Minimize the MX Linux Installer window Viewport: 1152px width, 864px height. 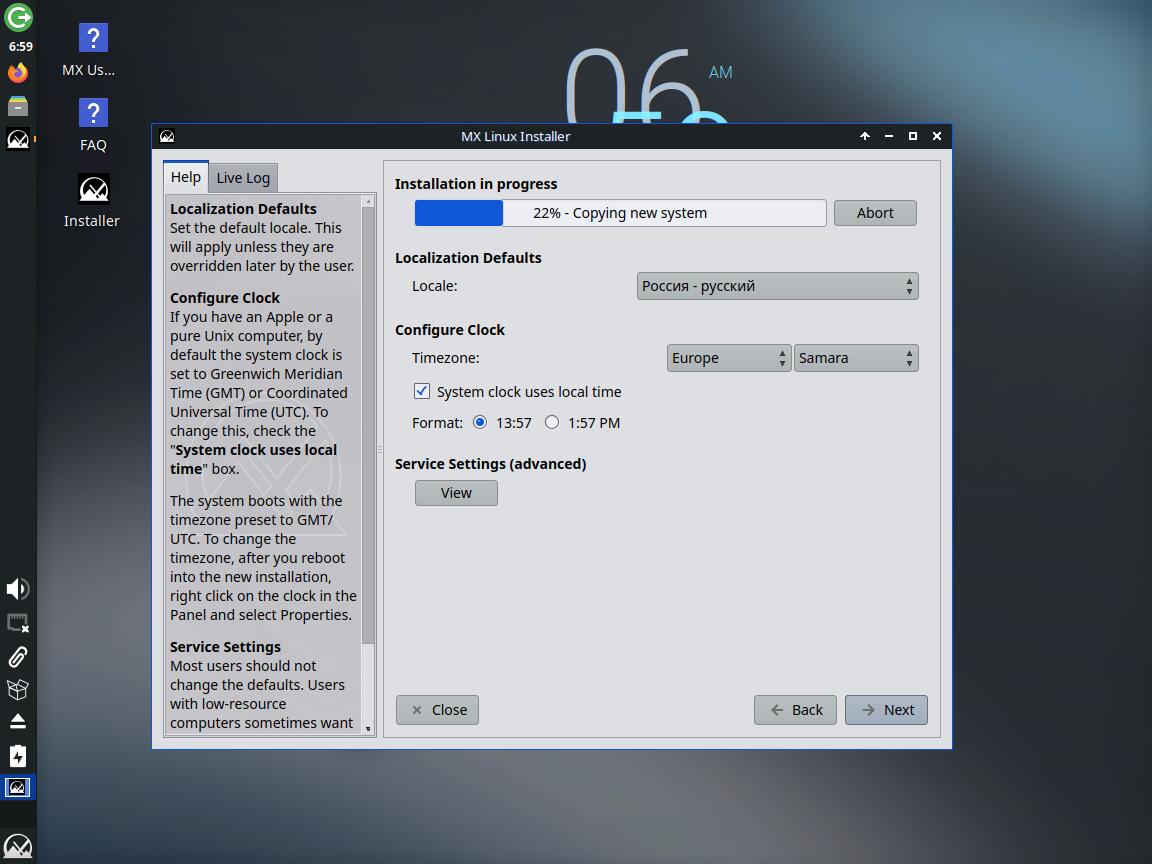click(x=889, y=136)
